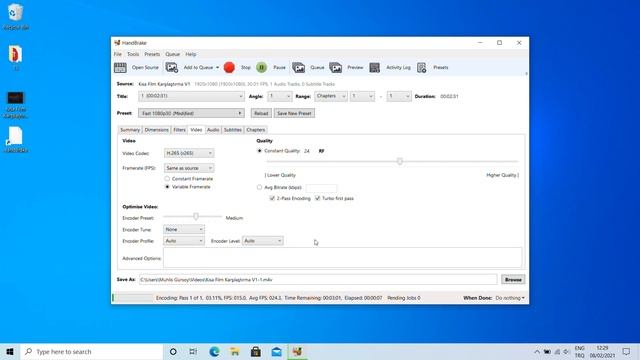
Task: Toggle 2-Pass Encoding checkbox
Action: coord(272,198)
